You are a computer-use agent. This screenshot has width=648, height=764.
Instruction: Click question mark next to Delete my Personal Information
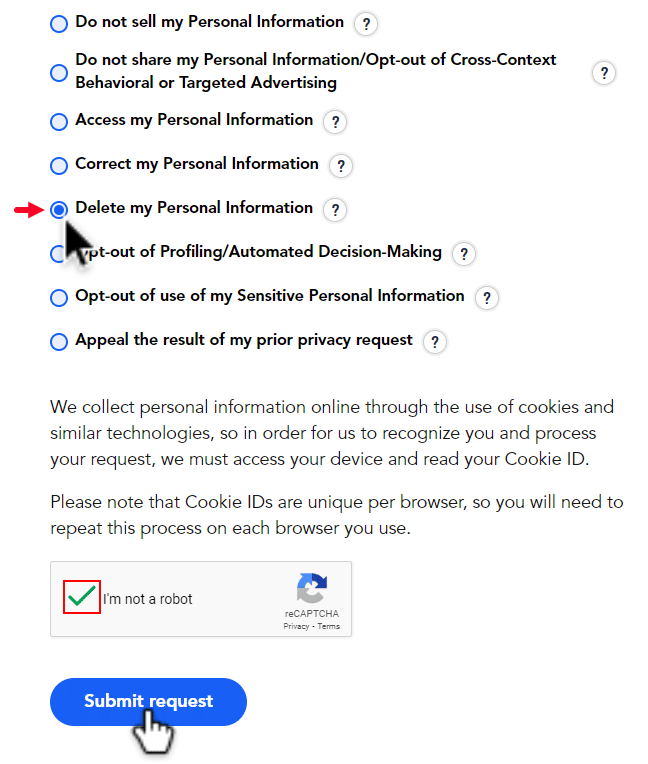click(335, 210)
